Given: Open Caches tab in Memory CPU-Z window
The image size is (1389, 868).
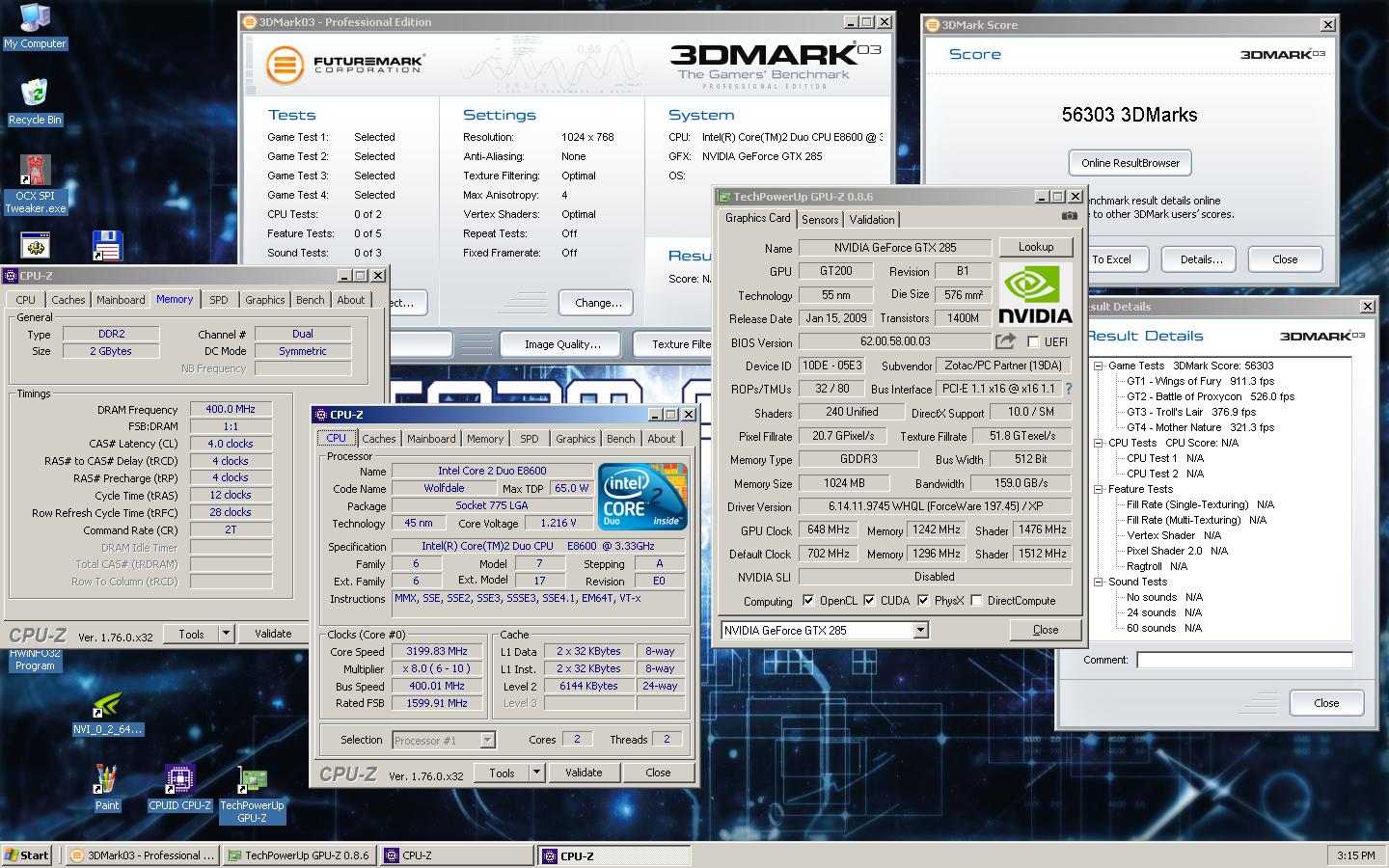Looking at the screenshot, I should pos(68,300).
